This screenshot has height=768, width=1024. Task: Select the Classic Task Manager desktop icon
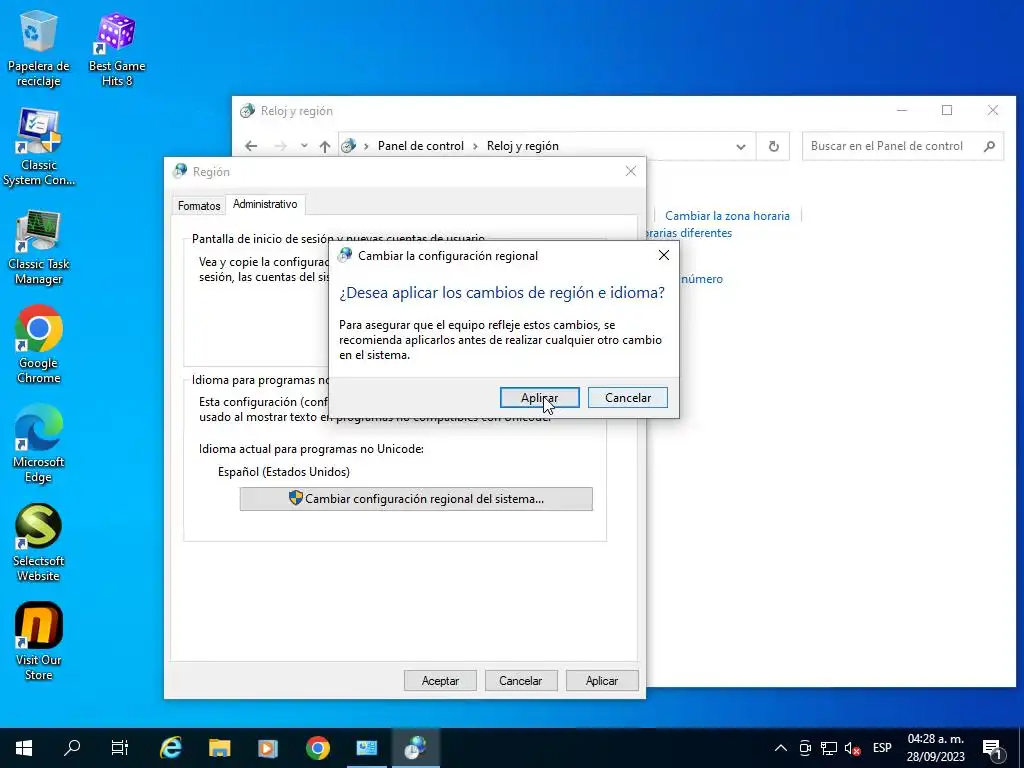pos(39,248)
